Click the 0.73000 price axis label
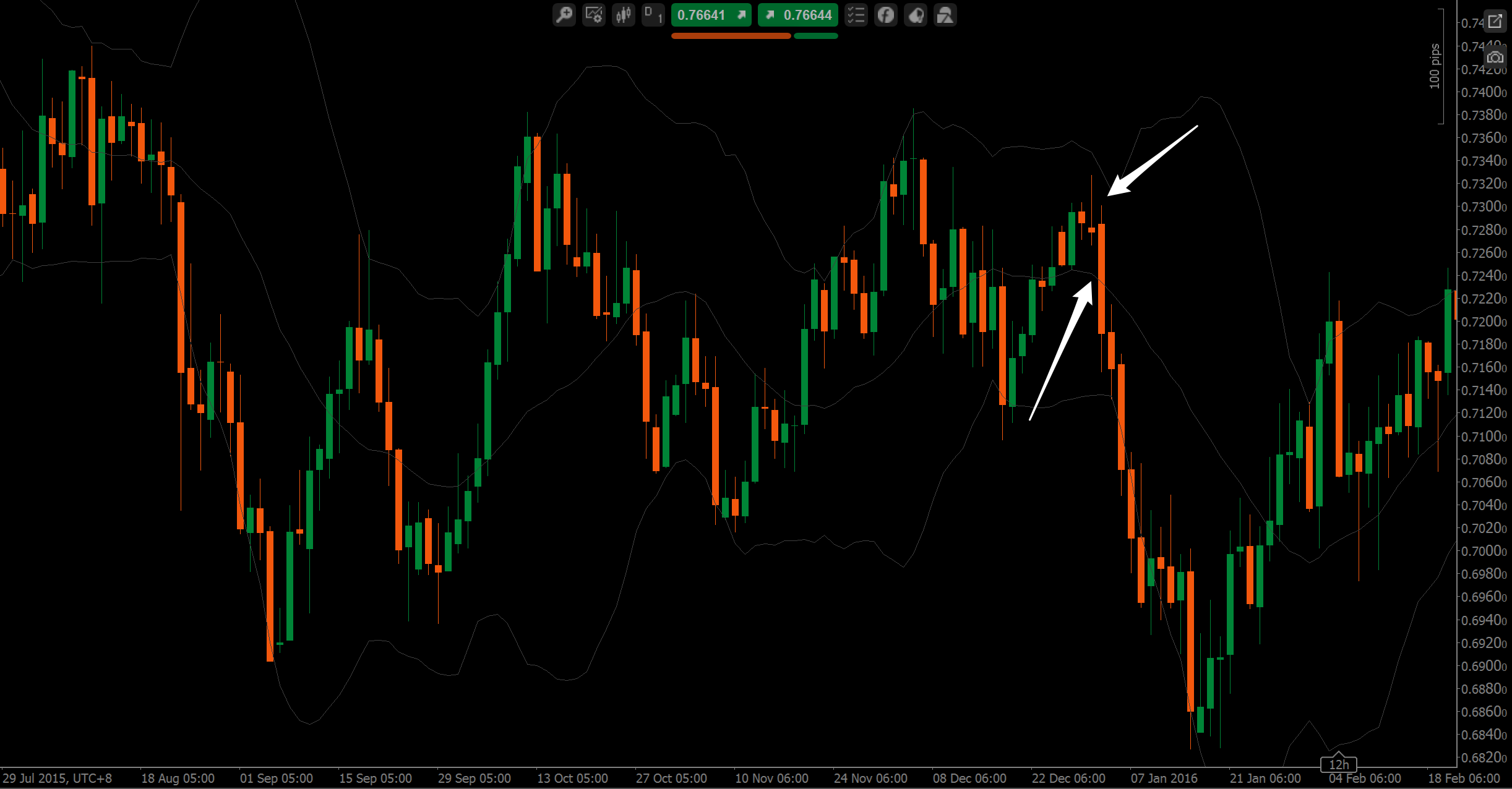1512x789 pixels. [1484, 207]
